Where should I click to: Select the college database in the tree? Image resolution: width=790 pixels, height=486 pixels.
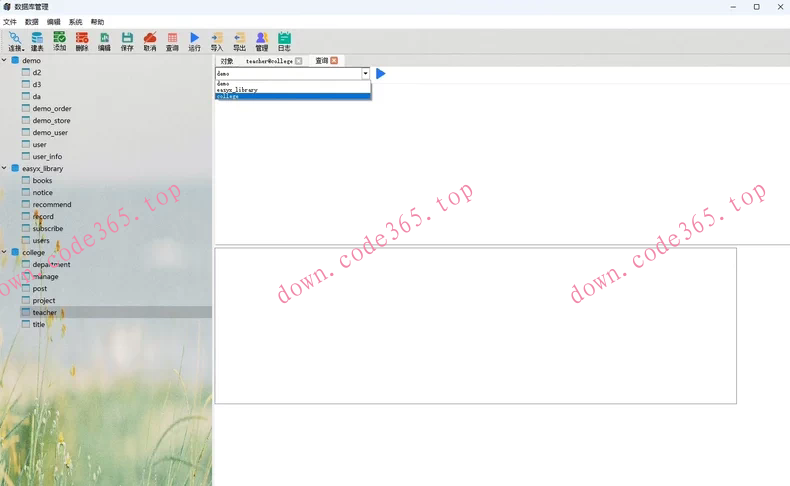click(33, 252)
